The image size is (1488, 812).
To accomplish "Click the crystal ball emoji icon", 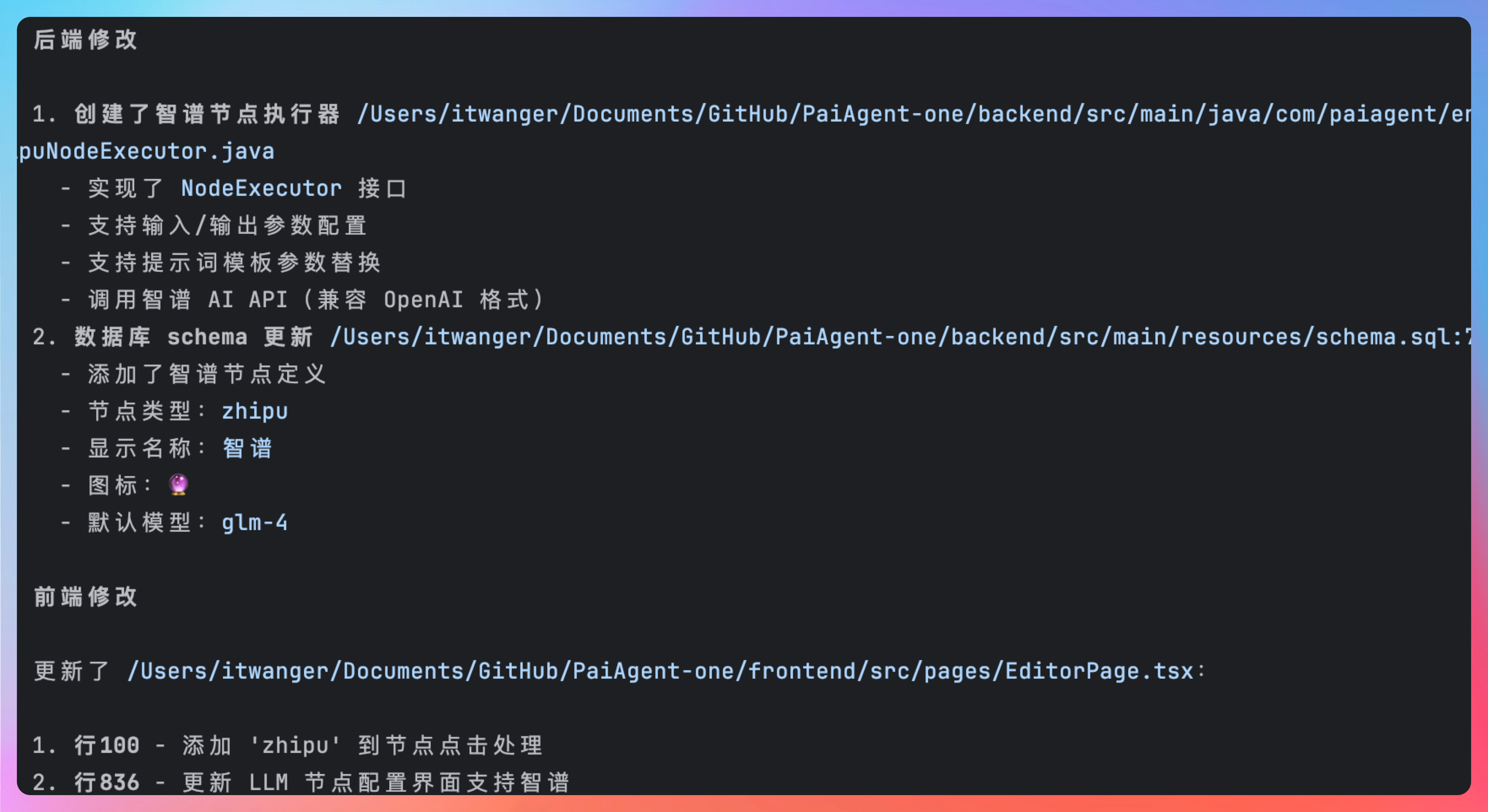I will pos(179,484).
